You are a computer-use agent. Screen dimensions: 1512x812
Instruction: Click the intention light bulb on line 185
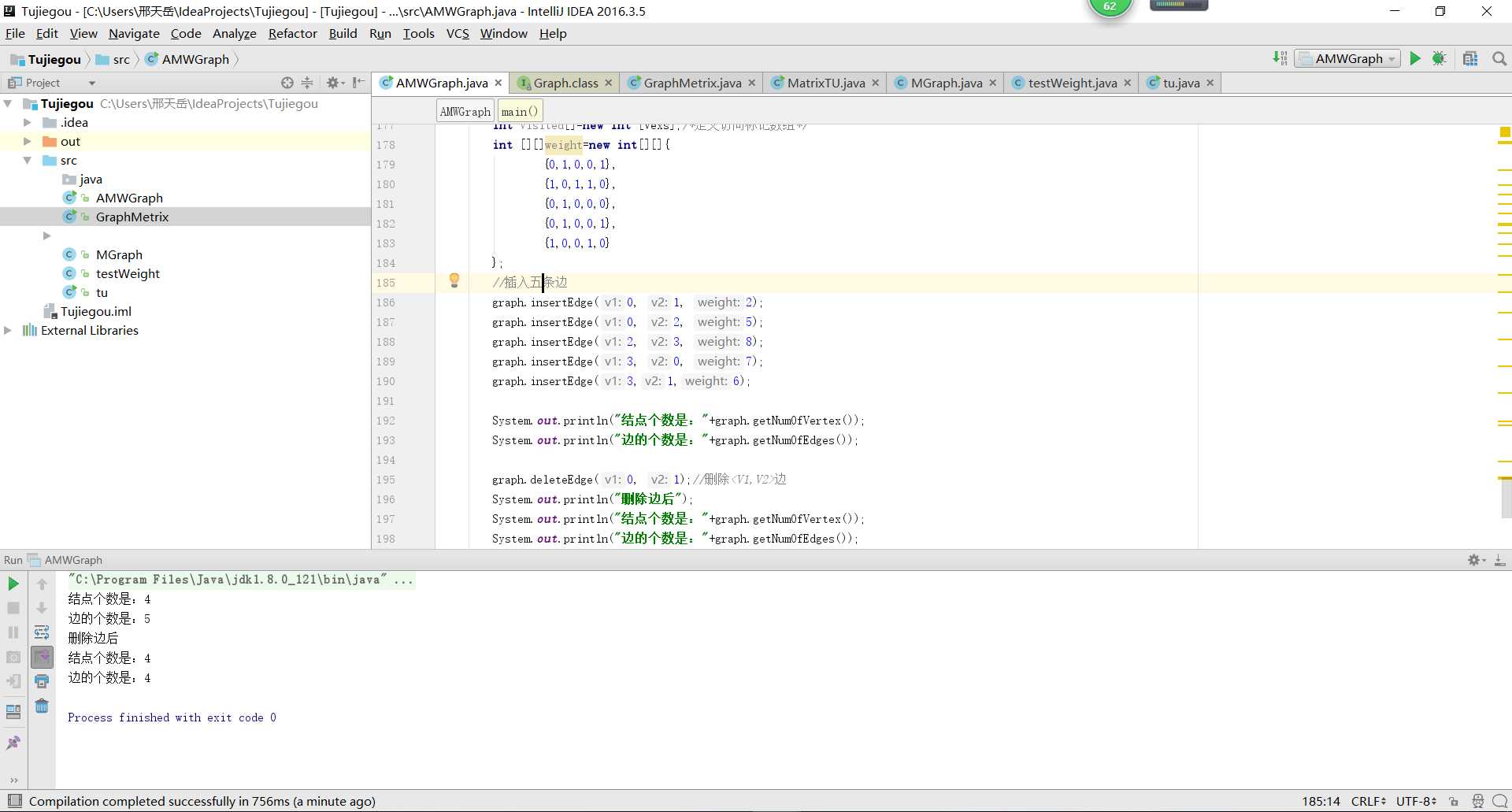pos(454,280)
